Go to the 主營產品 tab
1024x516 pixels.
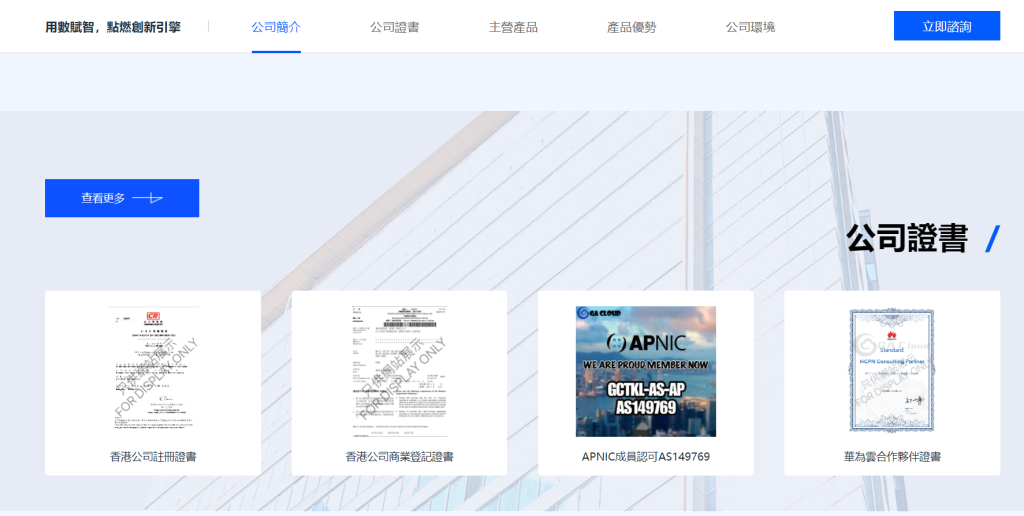[513, 27]
